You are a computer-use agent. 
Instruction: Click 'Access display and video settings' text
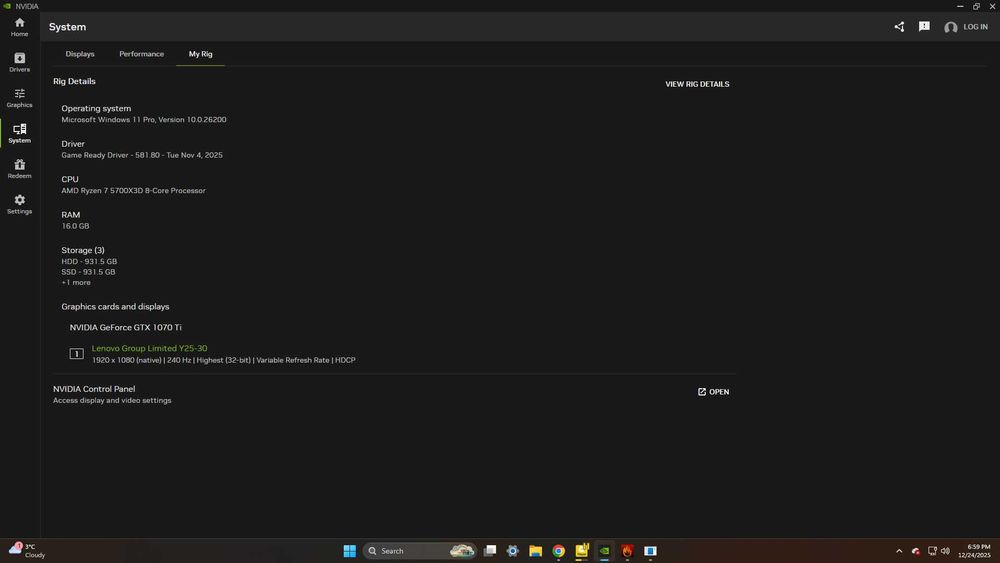112,400
